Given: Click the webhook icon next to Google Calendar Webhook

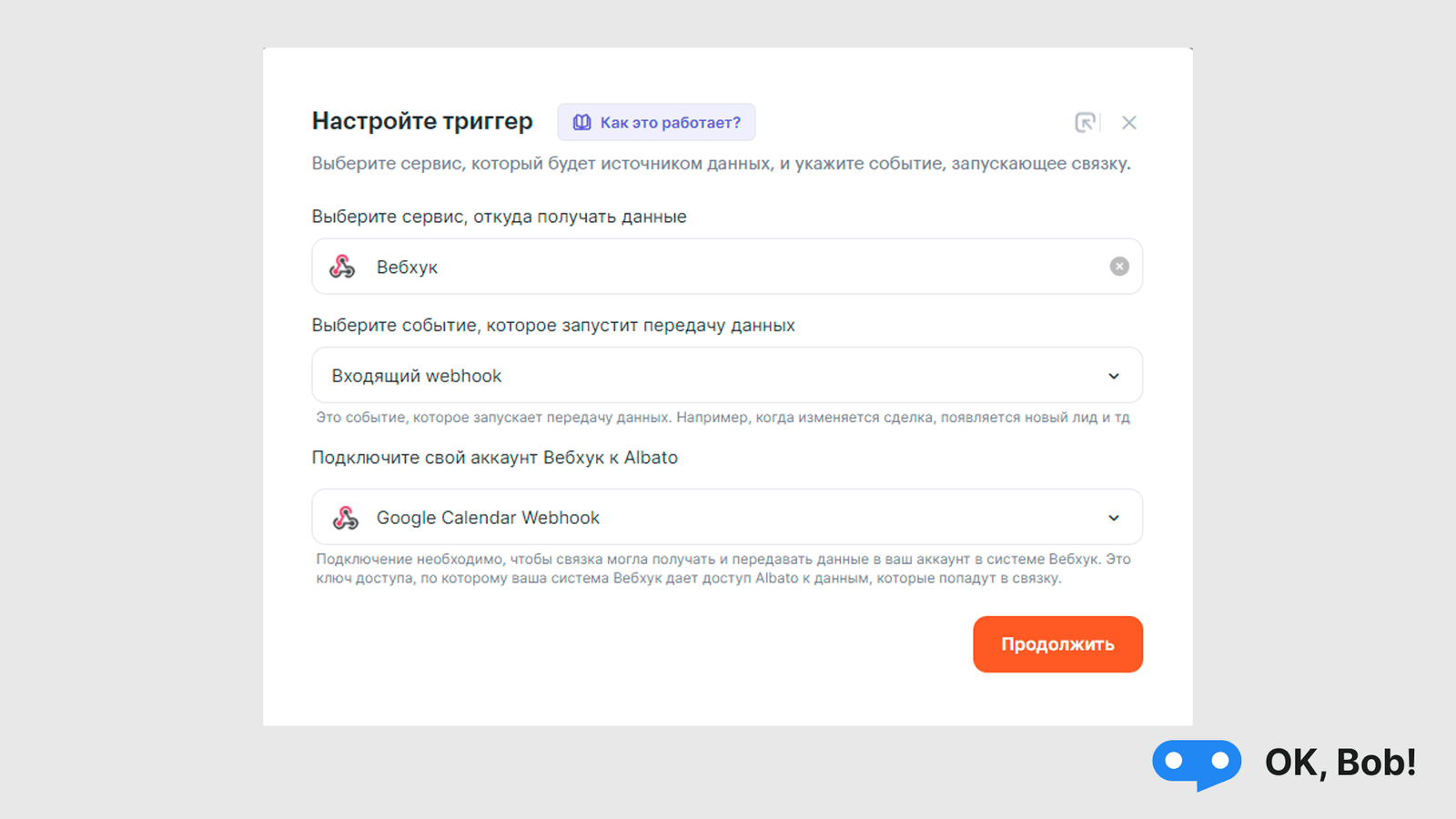Looking at the screenshot, I should [346, 517].
